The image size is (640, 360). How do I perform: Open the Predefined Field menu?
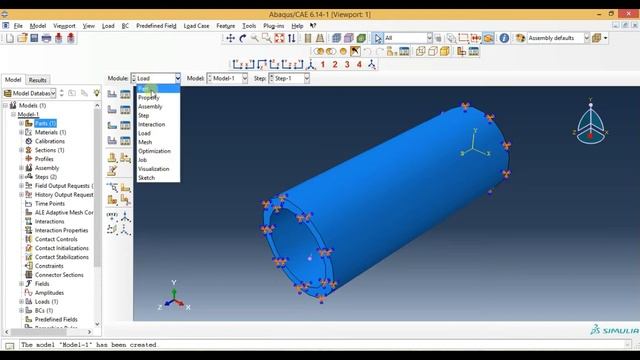coord(156,26)
